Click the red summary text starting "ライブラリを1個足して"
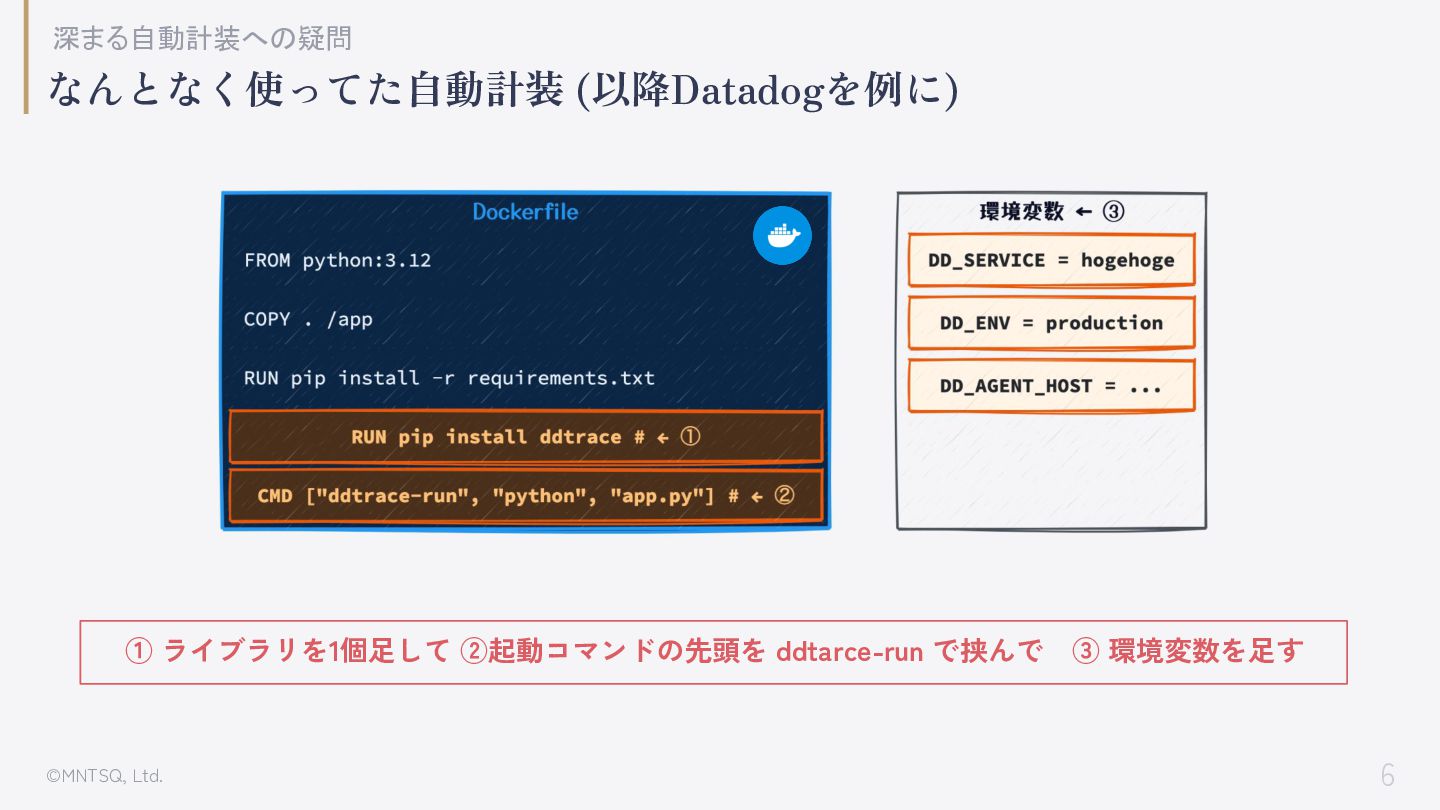Screen dimensions: 1440x810 [x=714, y=652]
